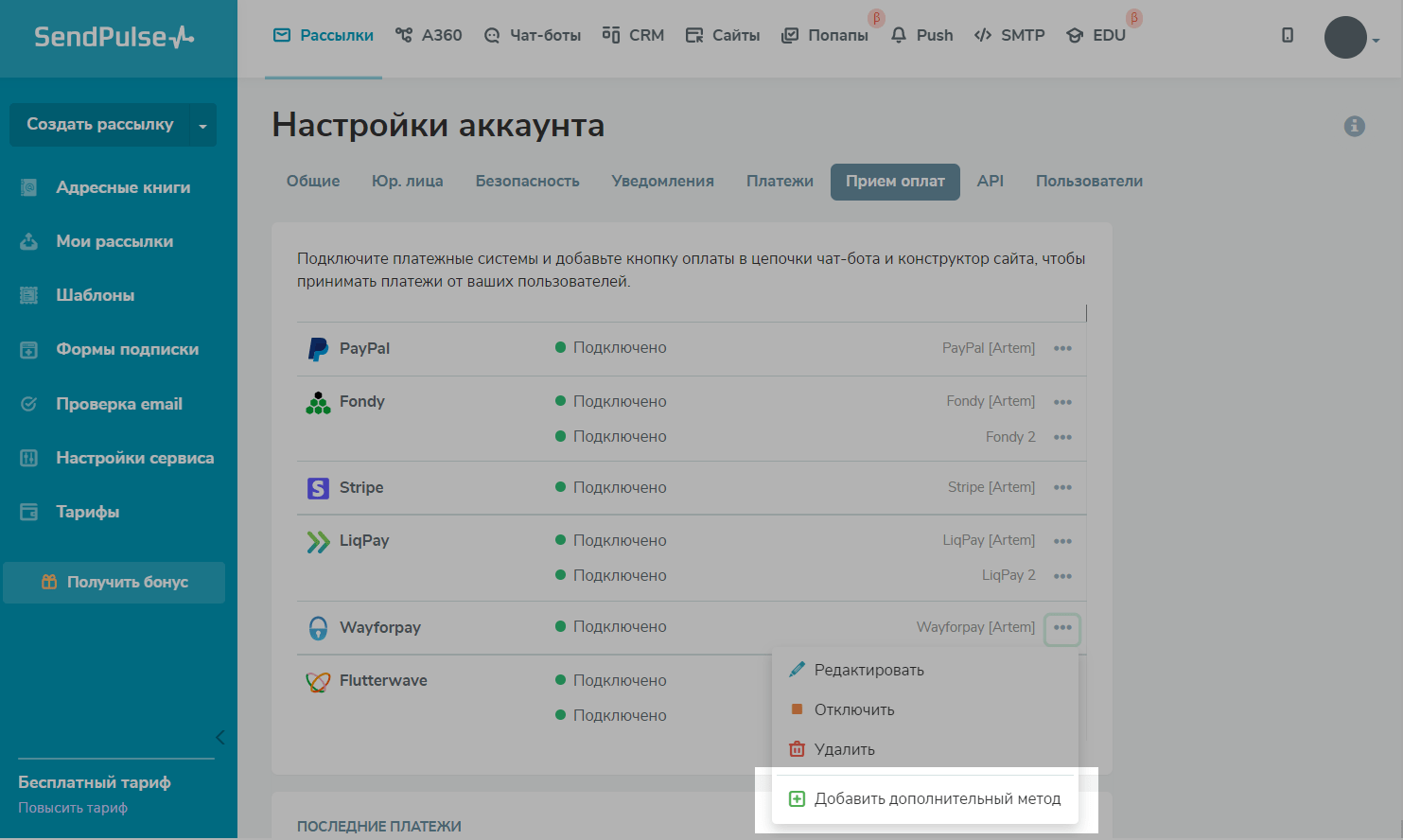Click the Flutterwave logo icon
The height and width of the screenshot is (840, 1403).
[318, 681]
